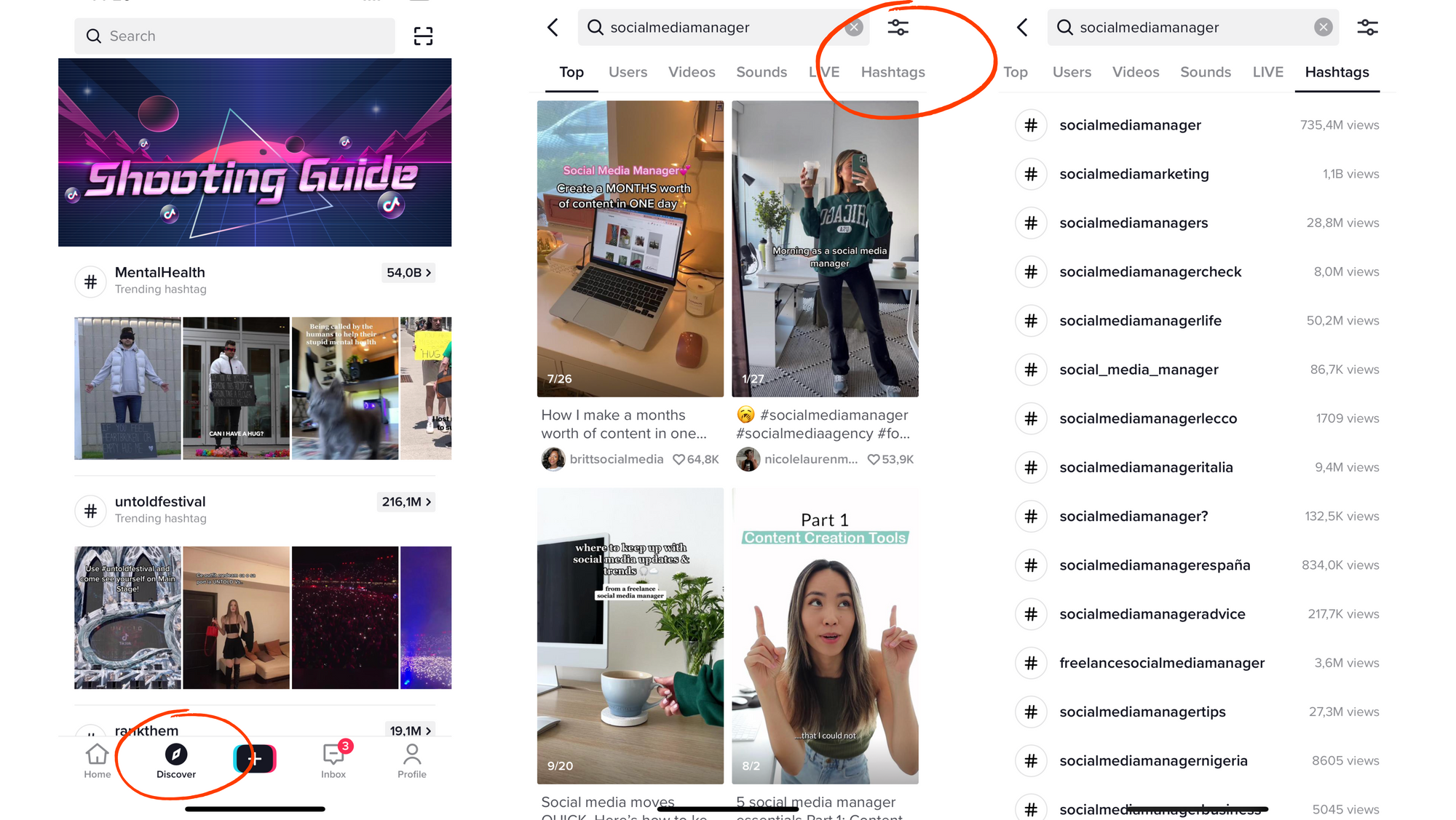Switch to the Sounds tab in middle screen
Viewport: 1456px width, 820px height.
point(761,72)
